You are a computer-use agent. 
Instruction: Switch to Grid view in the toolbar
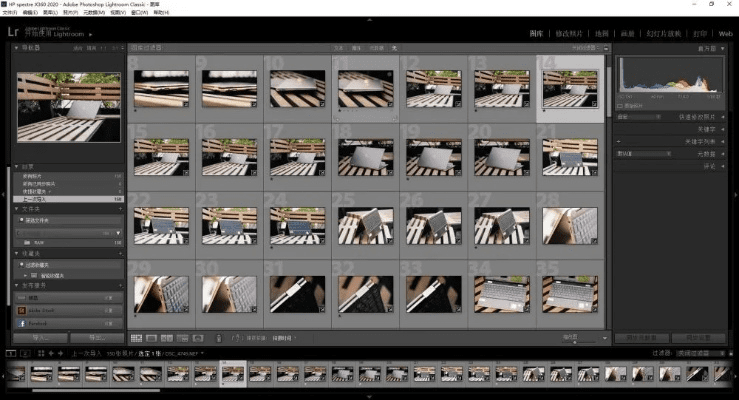click(137, 338)
